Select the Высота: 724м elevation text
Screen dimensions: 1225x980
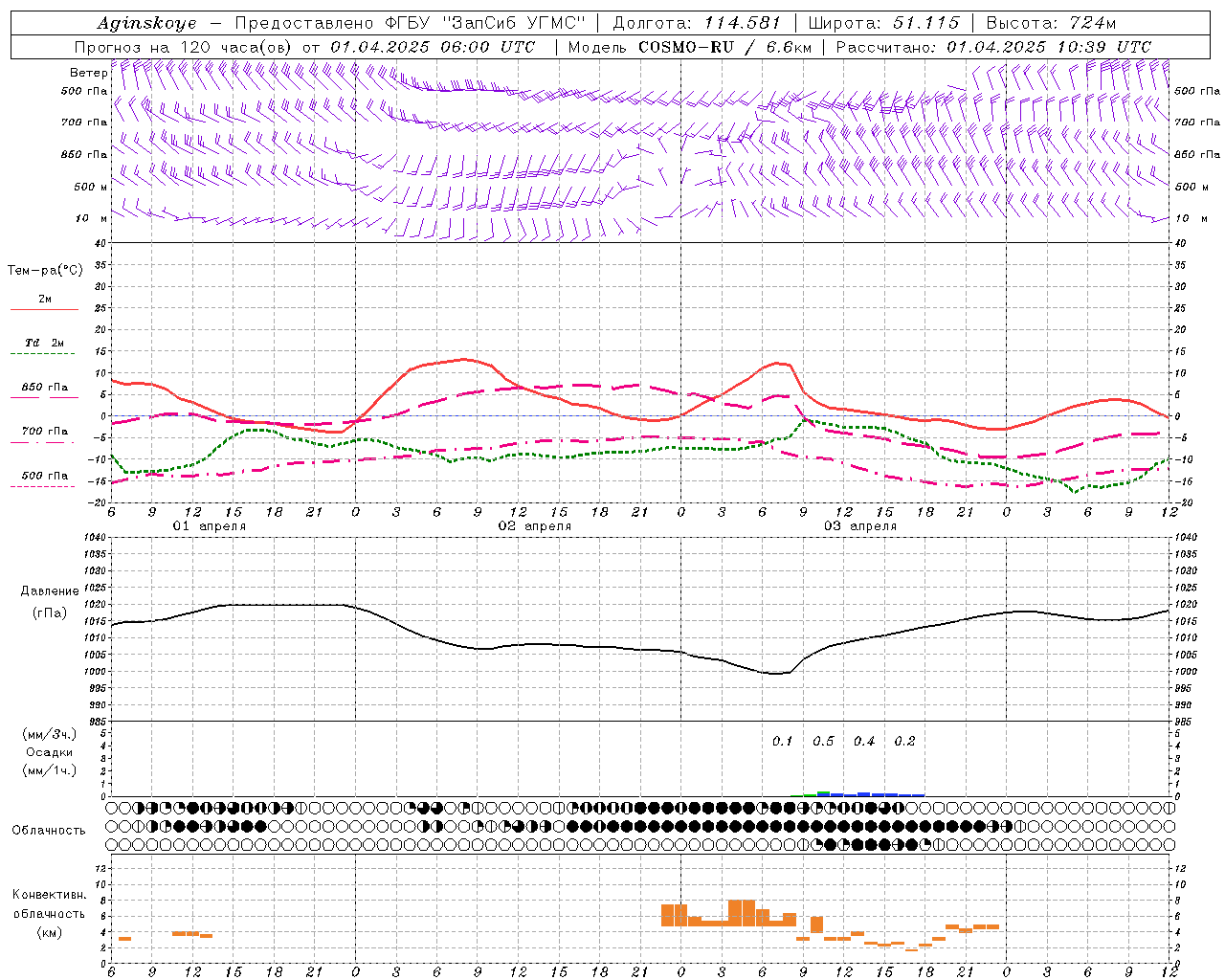1051,23
